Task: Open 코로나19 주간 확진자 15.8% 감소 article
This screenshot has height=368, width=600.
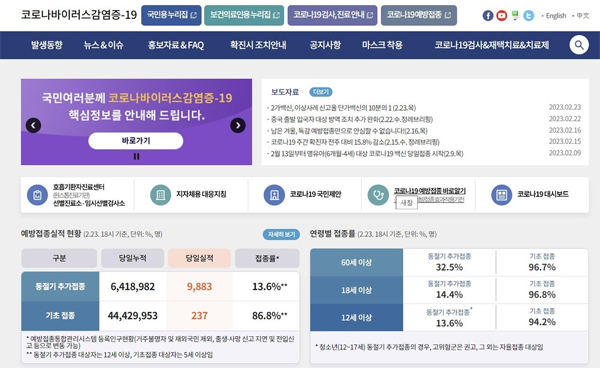Action: [355, 142]
